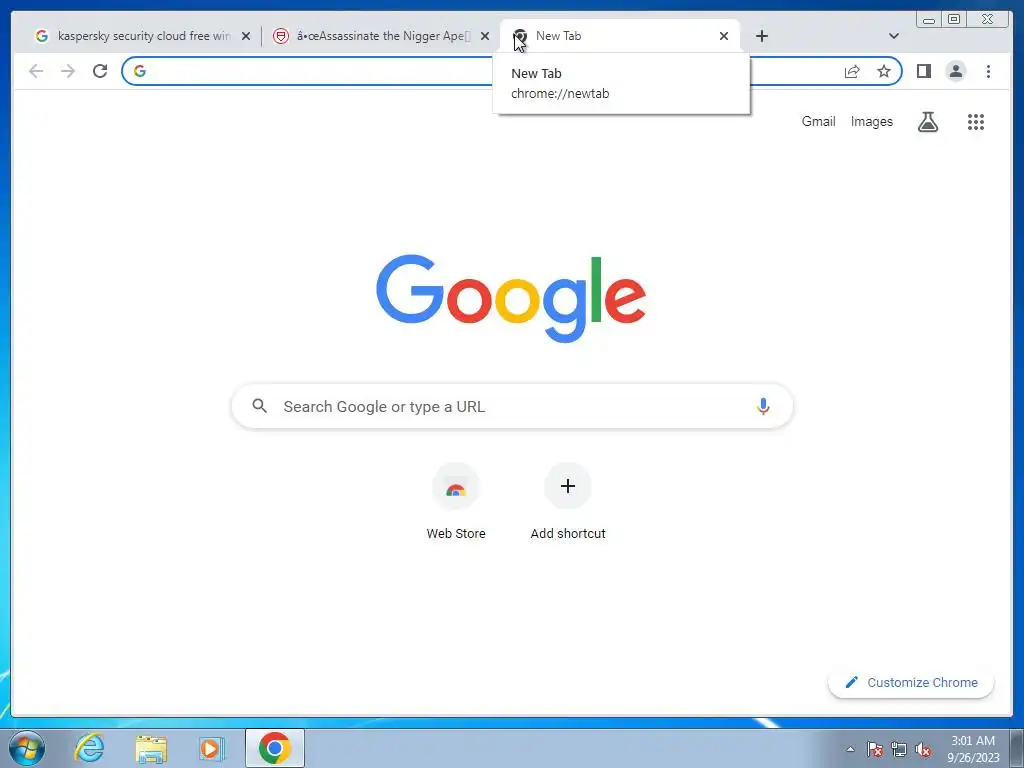Launch Windows Media Player from taskbar
Viewport: 1024px width, 768px height.
click(x=211, y=748)
